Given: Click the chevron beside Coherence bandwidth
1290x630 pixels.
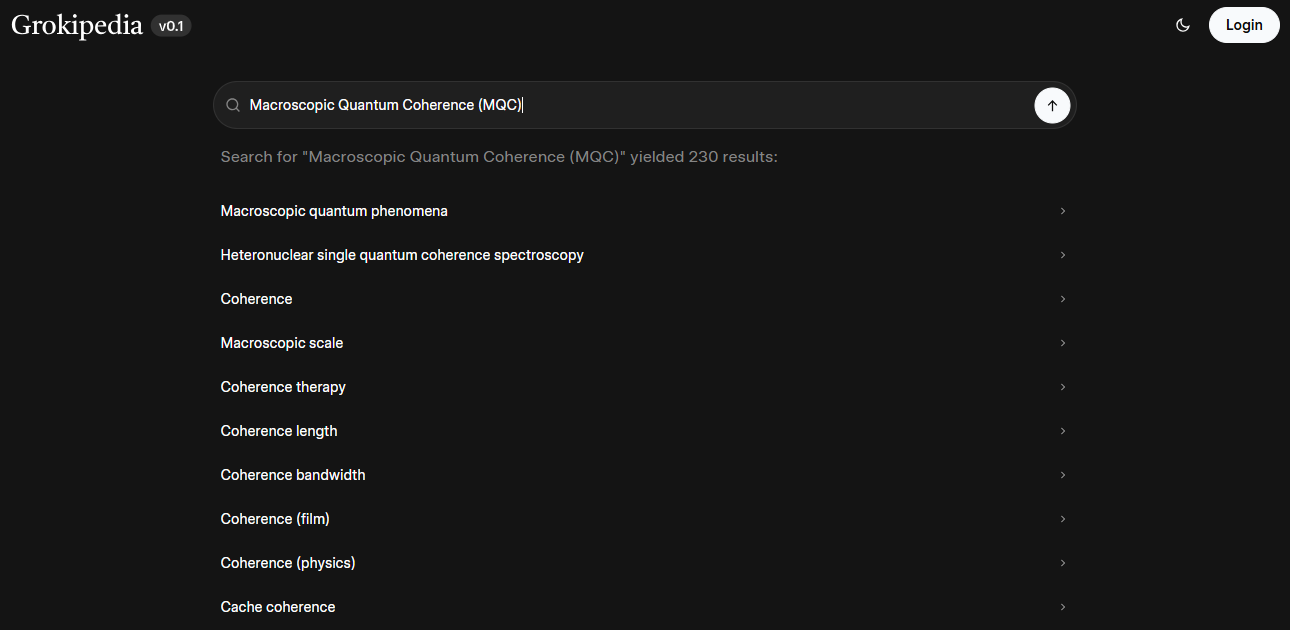Looking at the screenshot, I should 1063,475.
